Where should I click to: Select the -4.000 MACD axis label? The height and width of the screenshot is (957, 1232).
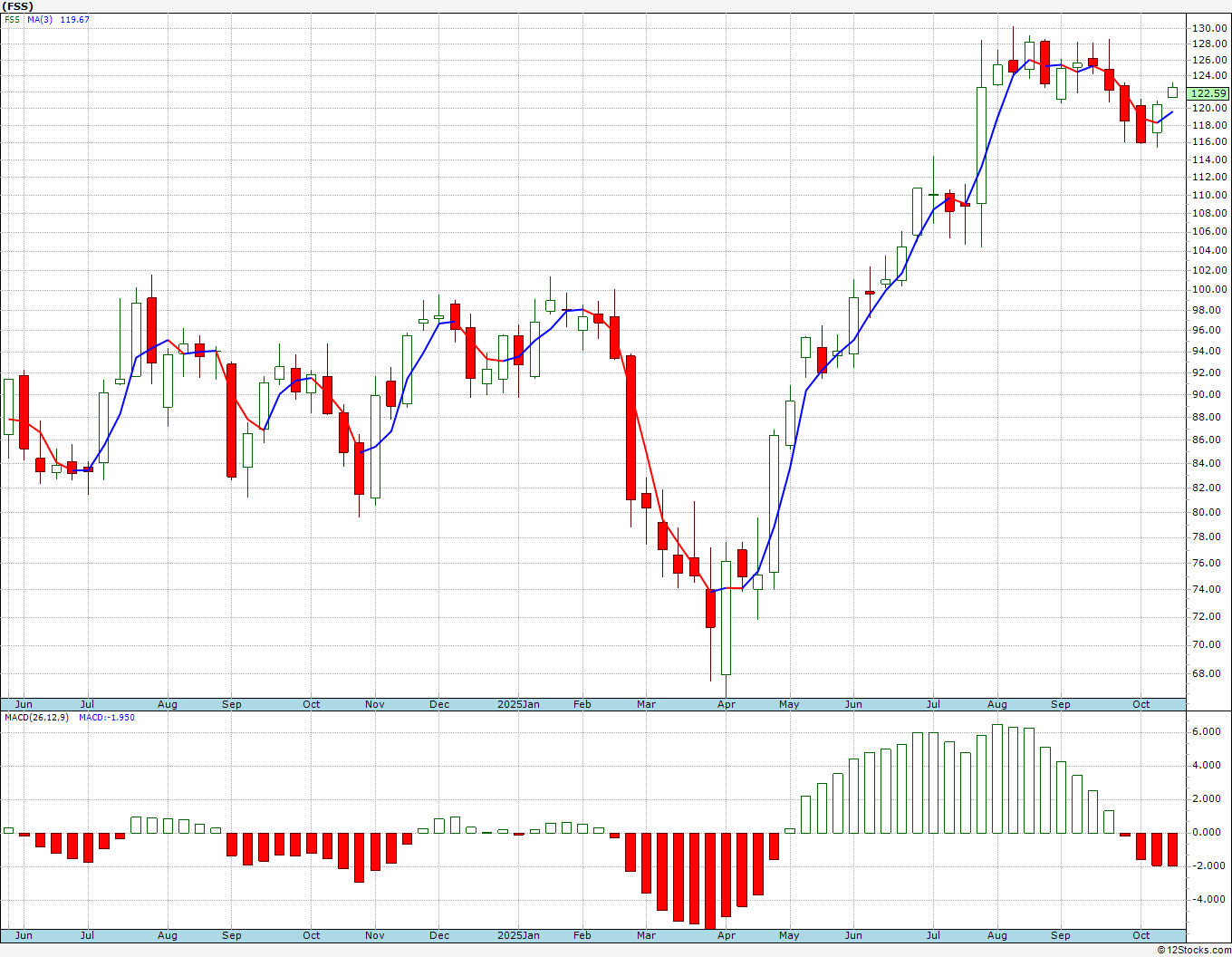1210,899
